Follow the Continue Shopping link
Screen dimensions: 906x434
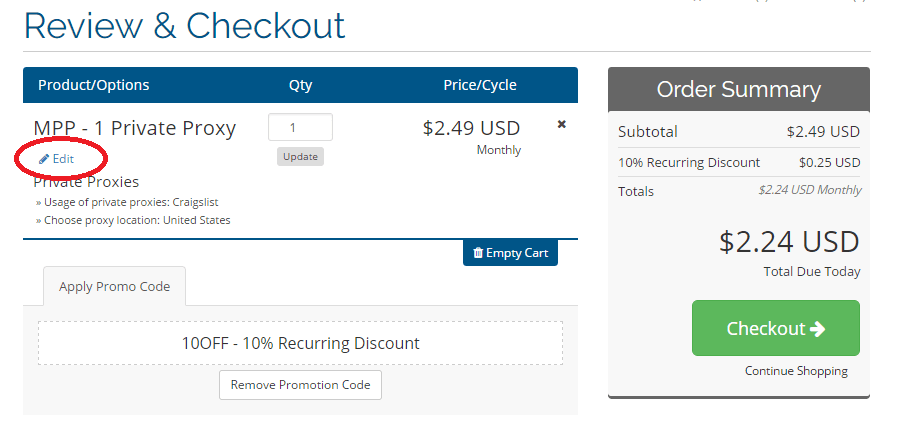coord(796,371)
